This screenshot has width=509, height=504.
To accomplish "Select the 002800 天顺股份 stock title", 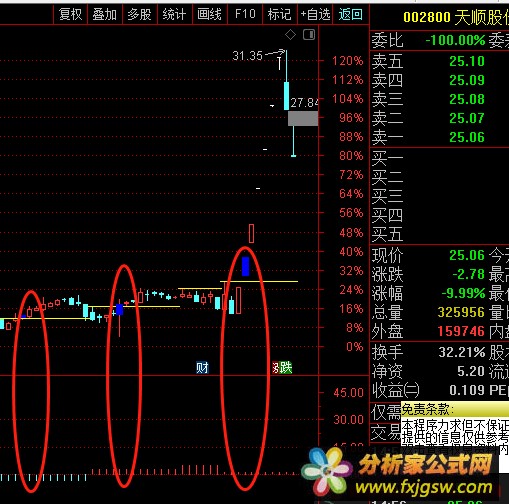I will 456,17.
